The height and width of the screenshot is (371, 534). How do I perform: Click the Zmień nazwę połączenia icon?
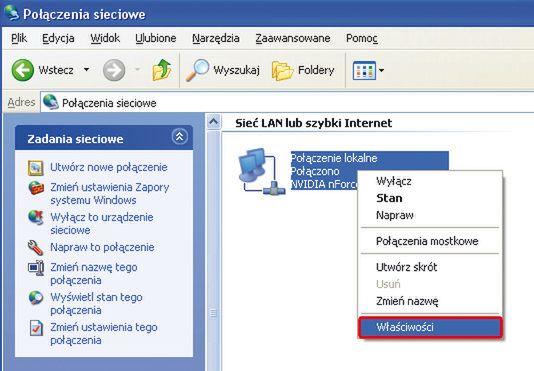(x=36, y=268)
